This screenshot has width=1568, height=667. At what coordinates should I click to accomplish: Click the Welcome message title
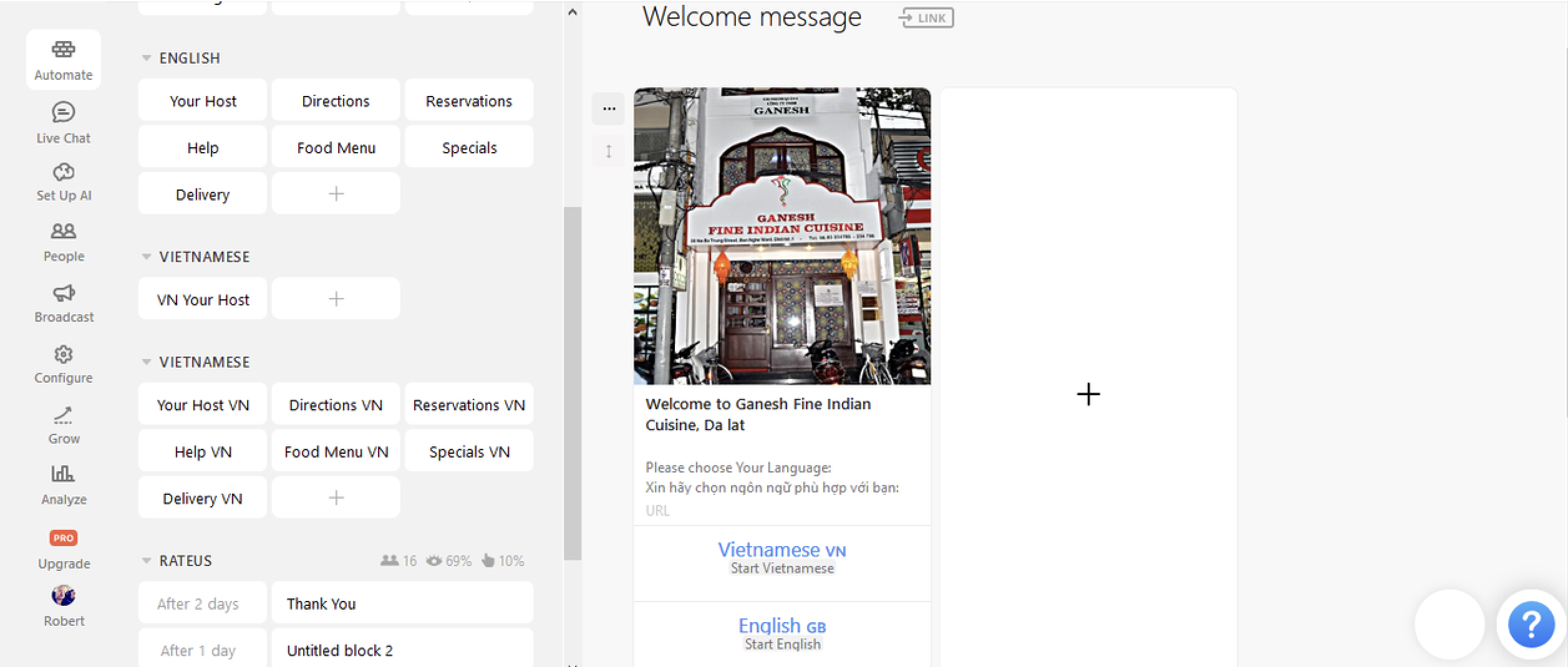[752, 16]
